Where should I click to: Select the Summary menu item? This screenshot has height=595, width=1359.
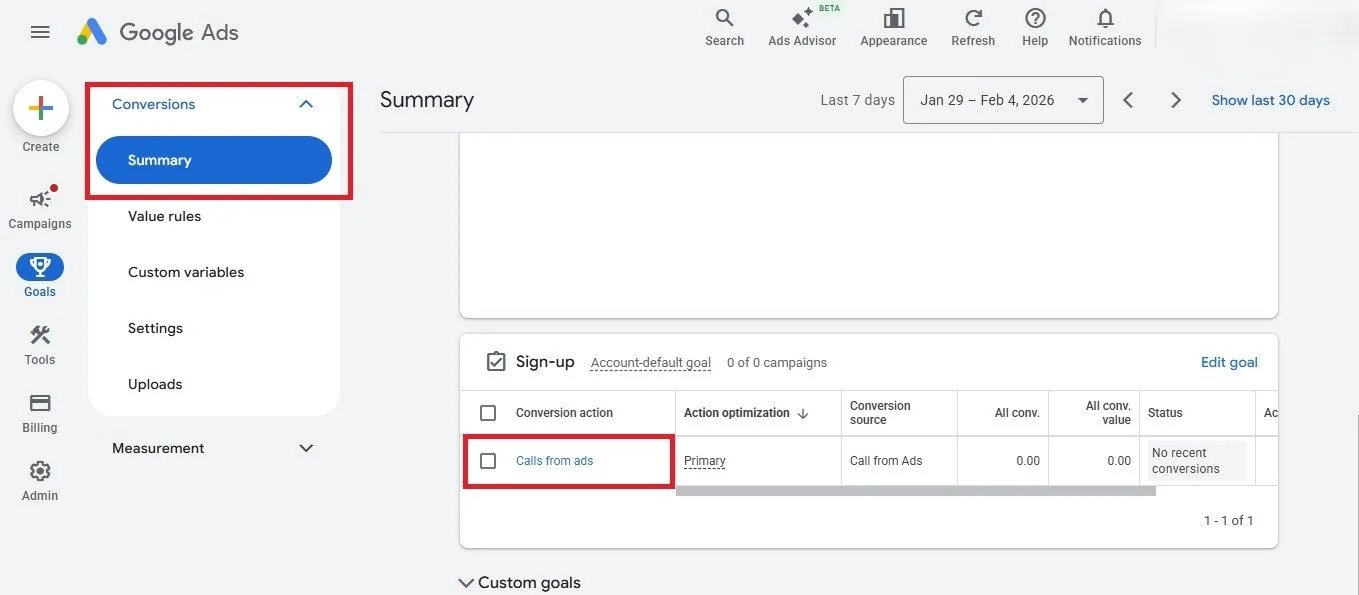tap(160, 159)
